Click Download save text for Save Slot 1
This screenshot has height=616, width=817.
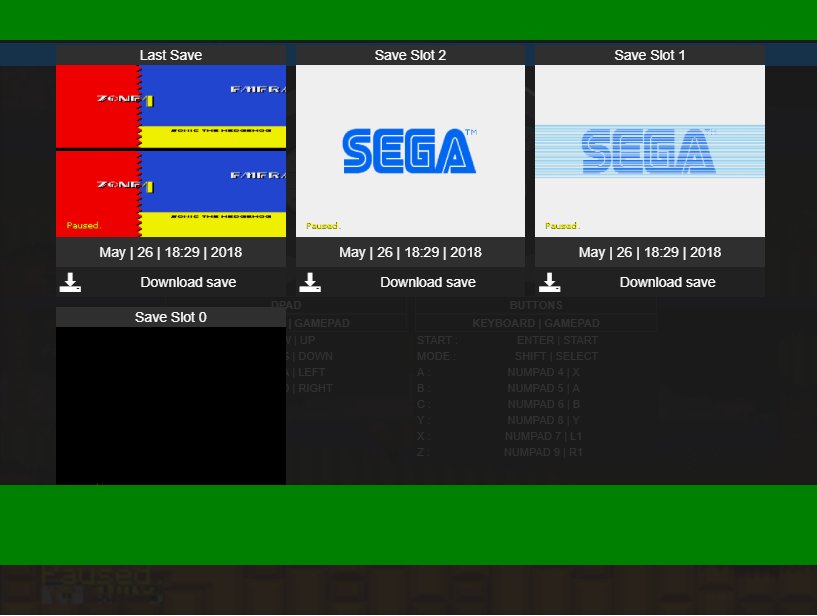click(x=667, y=282)
